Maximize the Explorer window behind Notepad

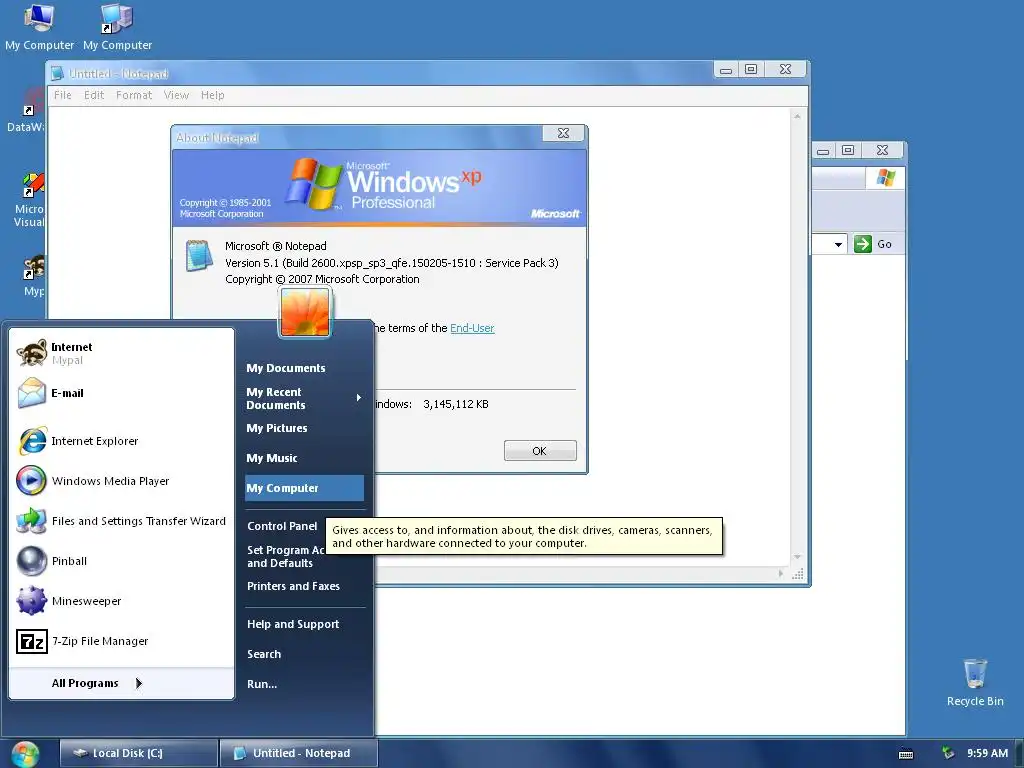(x=848, y=150)
